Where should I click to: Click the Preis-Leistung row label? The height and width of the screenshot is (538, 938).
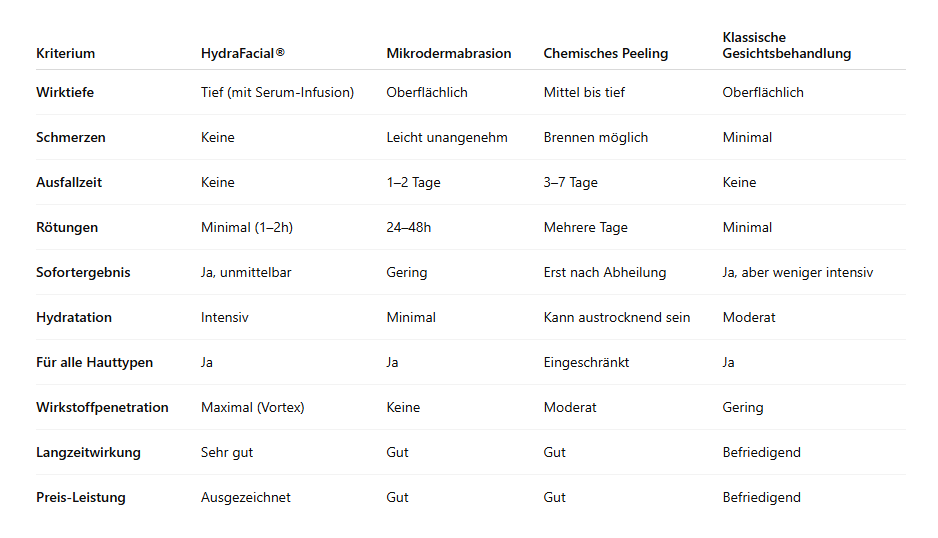81,497
